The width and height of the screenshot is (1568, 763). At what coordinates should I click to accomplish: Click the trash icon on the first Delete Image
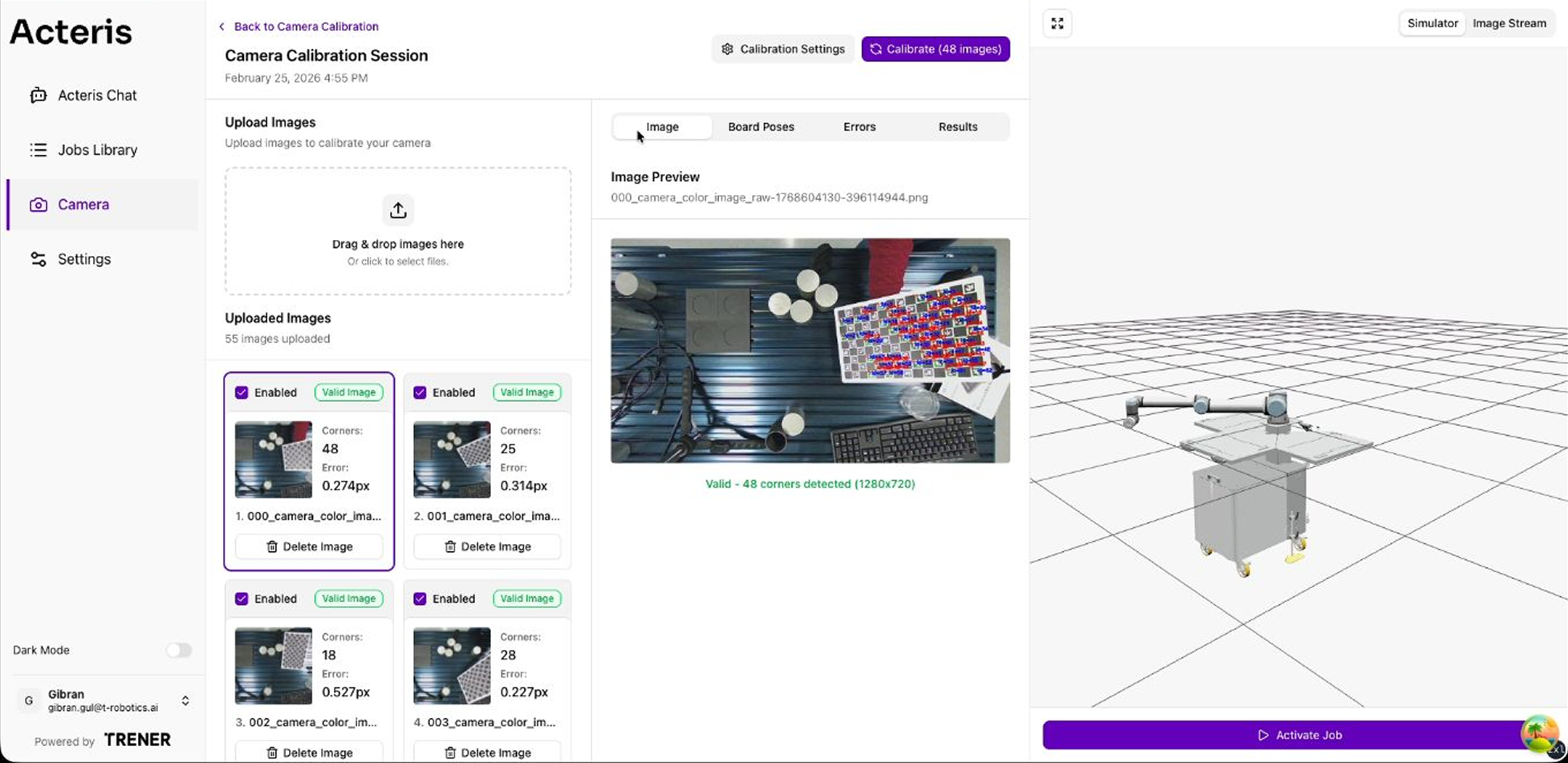click(x=272, y=546)
